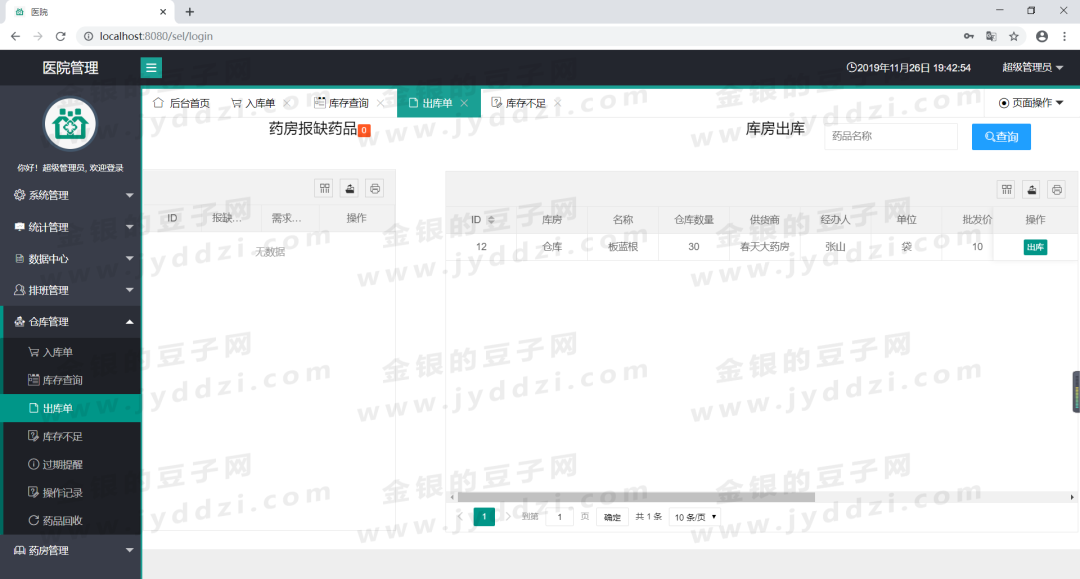
Task: Open 操作记录 in the sidebar
Action: coord(72,493)
